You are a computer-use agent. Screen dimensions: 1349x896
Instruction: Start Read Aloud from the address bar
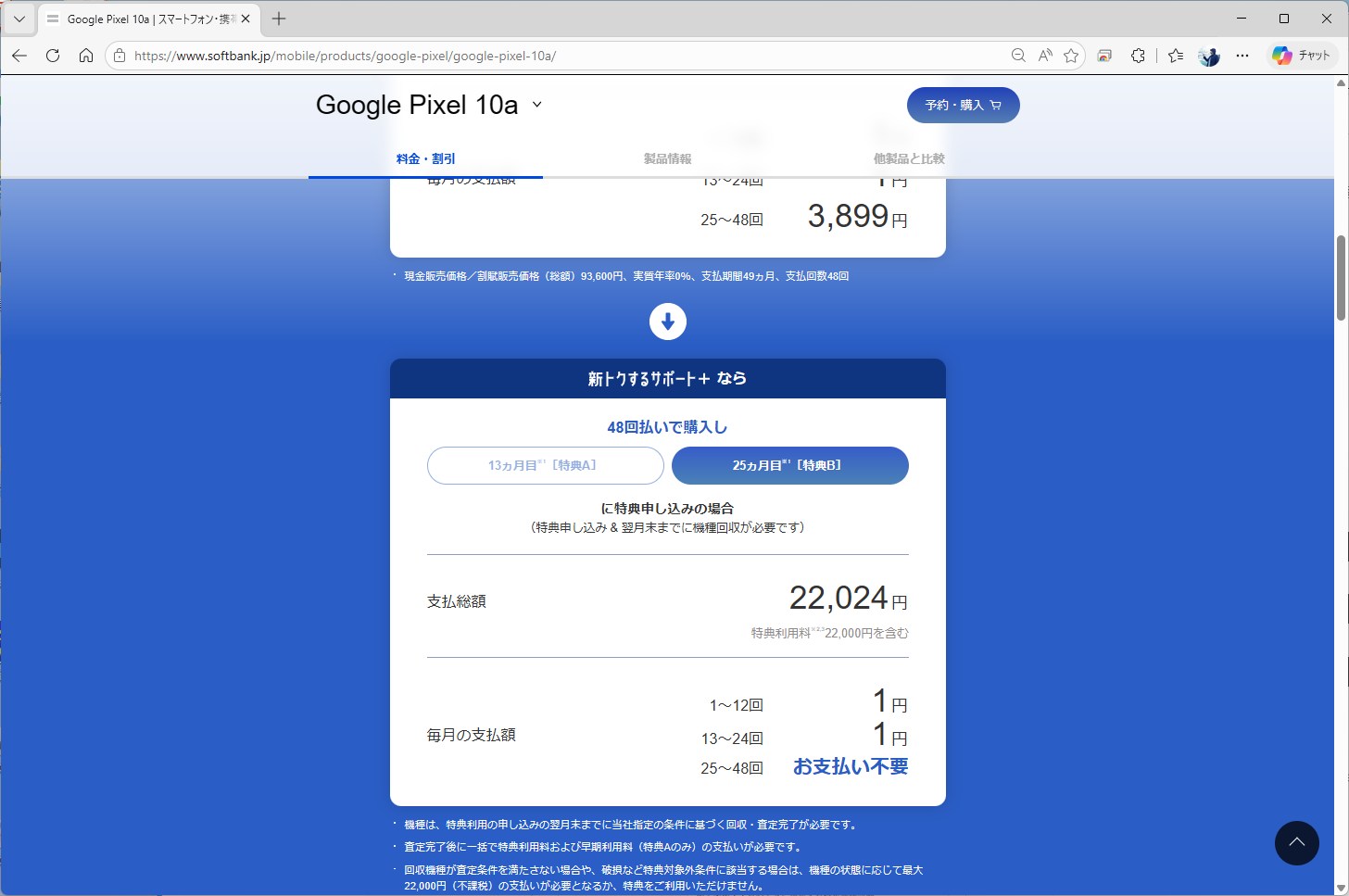tap(1045, 56)
